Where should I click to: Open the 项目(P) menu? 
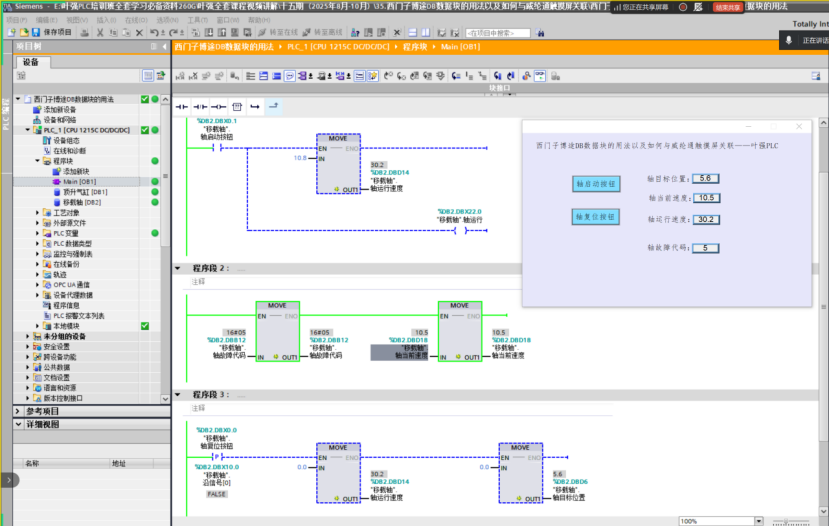pos(16,20)
